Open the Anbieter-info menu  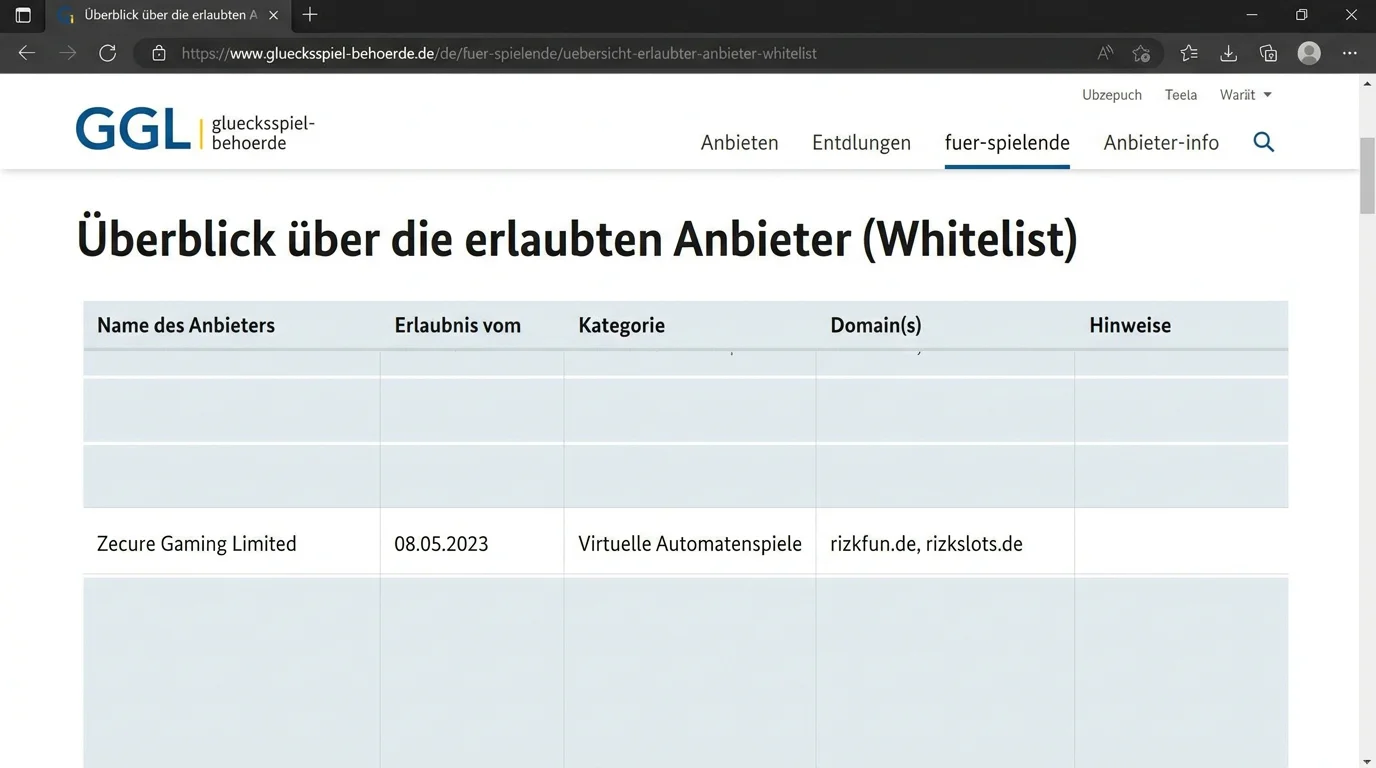pyautogui.click(x=1161, y=143)
